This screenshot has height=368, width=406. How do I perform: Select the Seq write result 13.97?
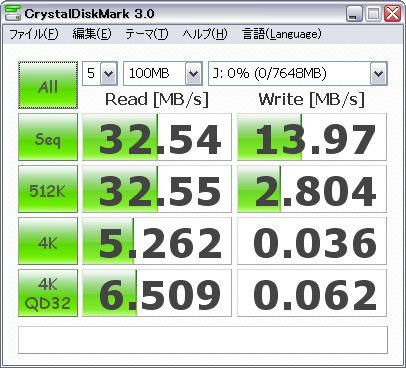coord(312,137)
